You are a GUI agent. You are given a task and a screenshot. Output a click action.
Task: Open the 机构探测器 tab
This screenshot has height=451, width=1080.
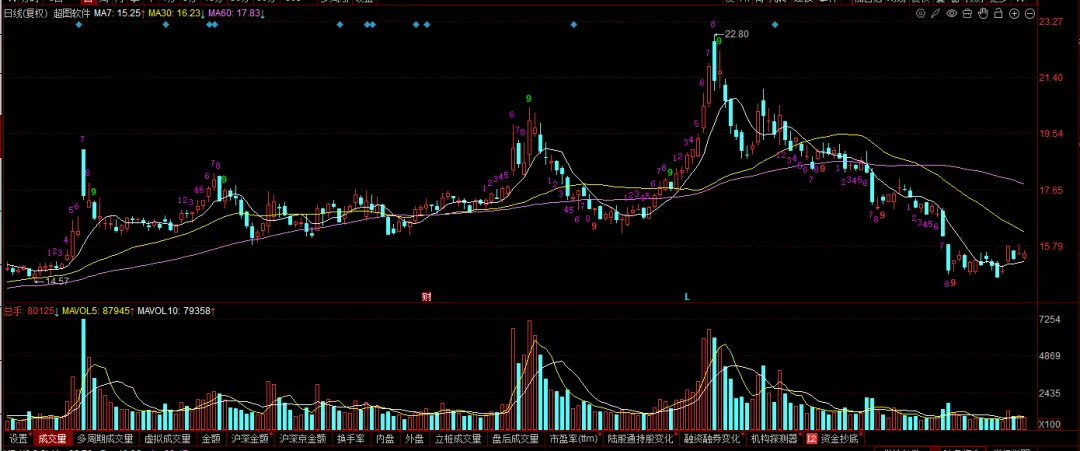[773, 438]
